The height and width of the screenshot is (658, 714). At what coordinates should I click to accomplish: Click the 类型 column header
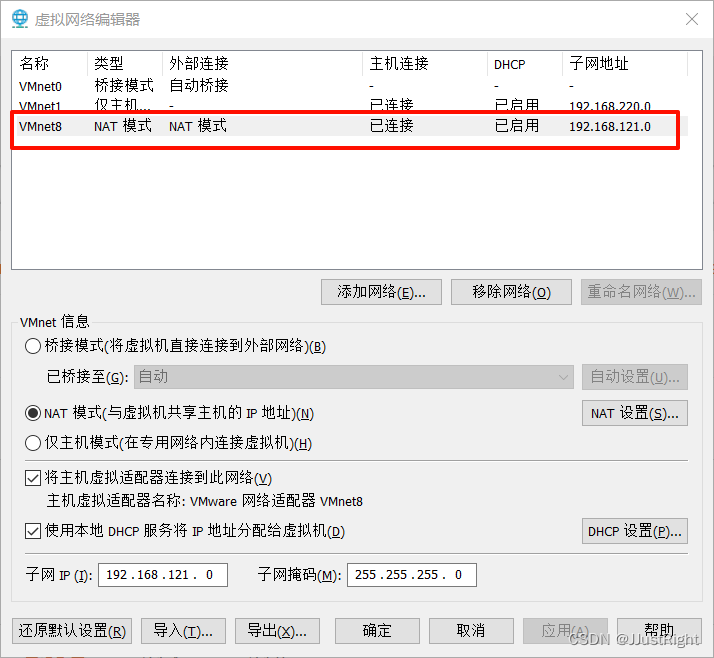point(124,64)
